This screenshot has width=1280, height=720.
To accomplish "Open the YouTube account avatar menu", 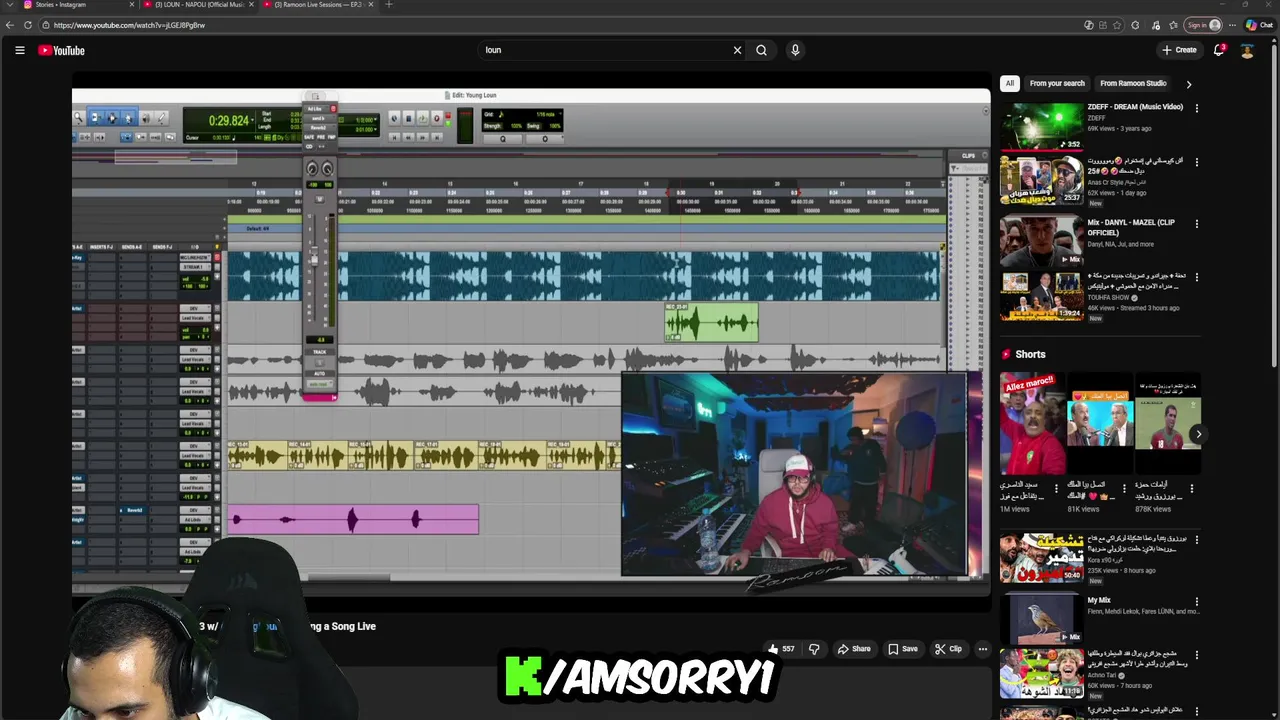I will click(x=1247, y=50).
